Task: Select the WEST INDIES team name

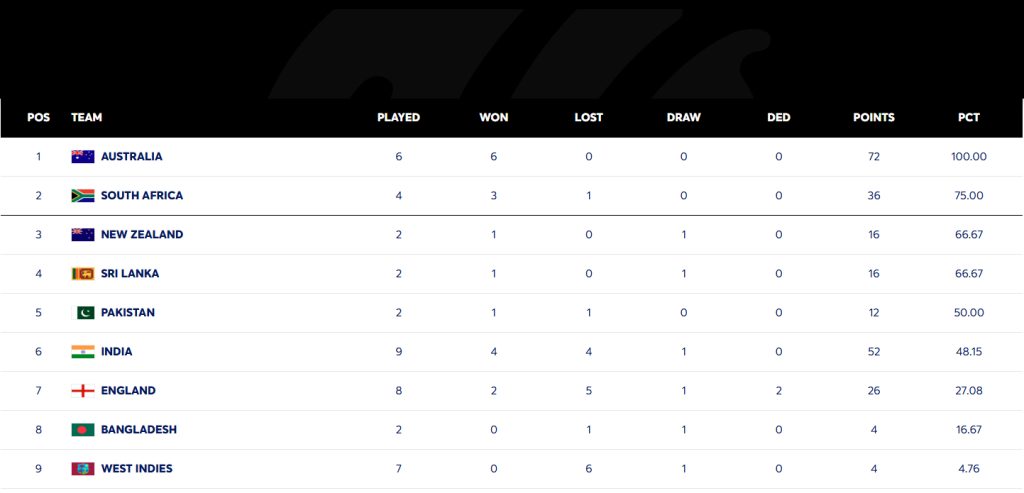Action: point(137,469)
